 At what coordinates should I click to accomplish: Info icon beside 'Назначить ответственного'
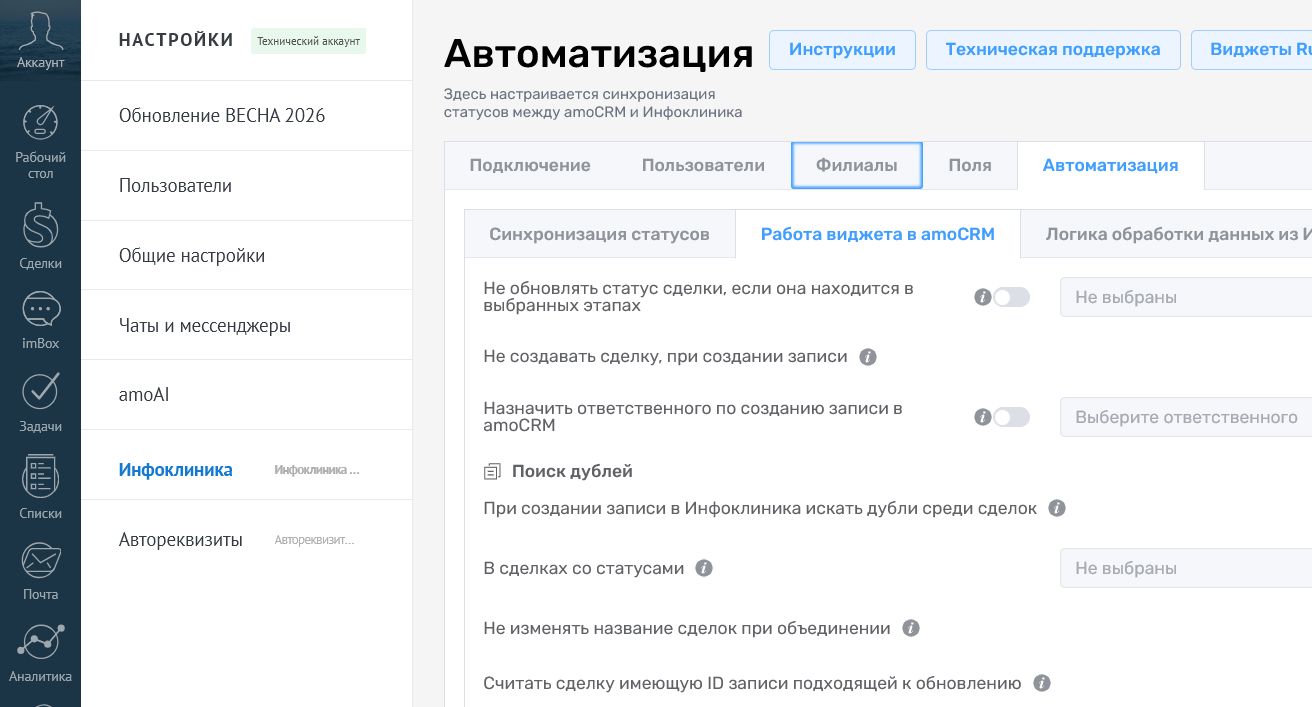tap(982, 417)
